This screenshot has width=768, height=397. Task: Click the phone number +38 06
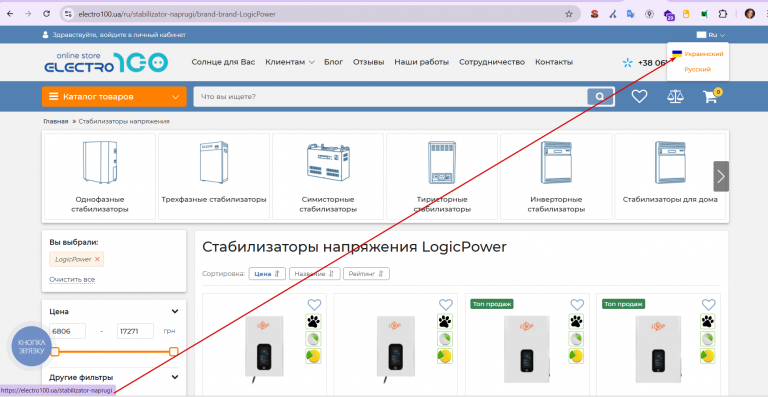pos(652,63)
